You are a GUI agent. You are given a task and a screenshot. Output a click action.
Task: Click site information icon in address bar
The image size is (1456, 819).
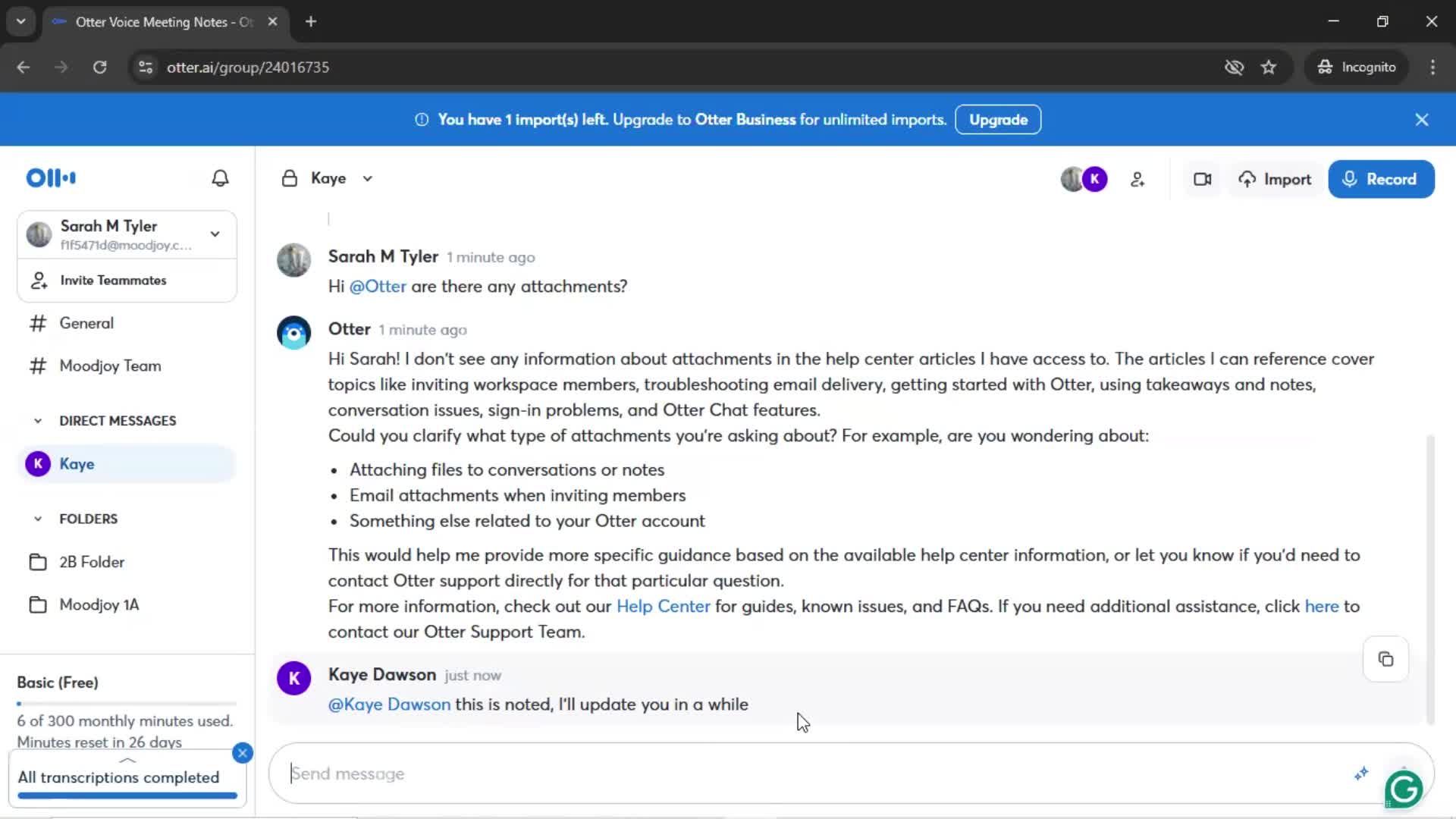pyautogui.click(x=146, y=67)
